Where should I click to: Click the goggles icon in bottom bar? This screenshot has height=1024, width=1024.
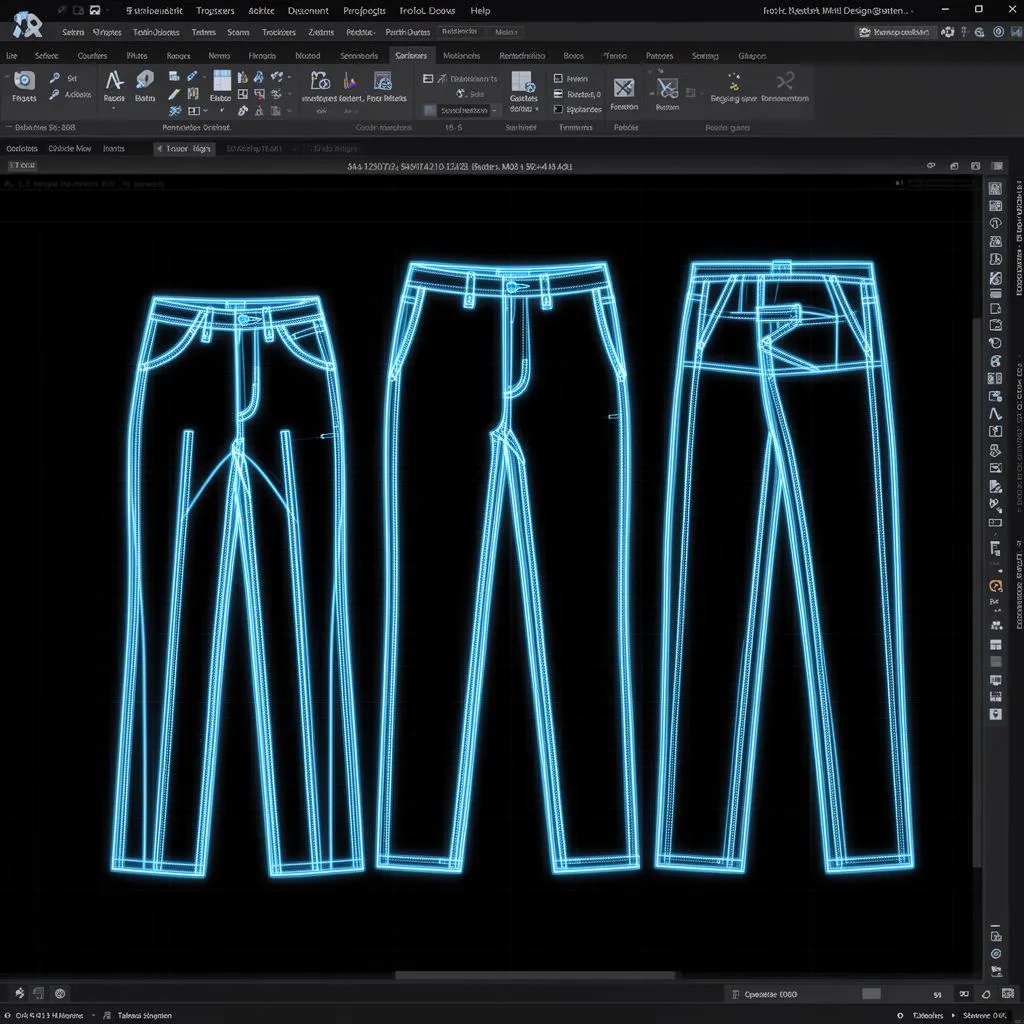(964, 994)
